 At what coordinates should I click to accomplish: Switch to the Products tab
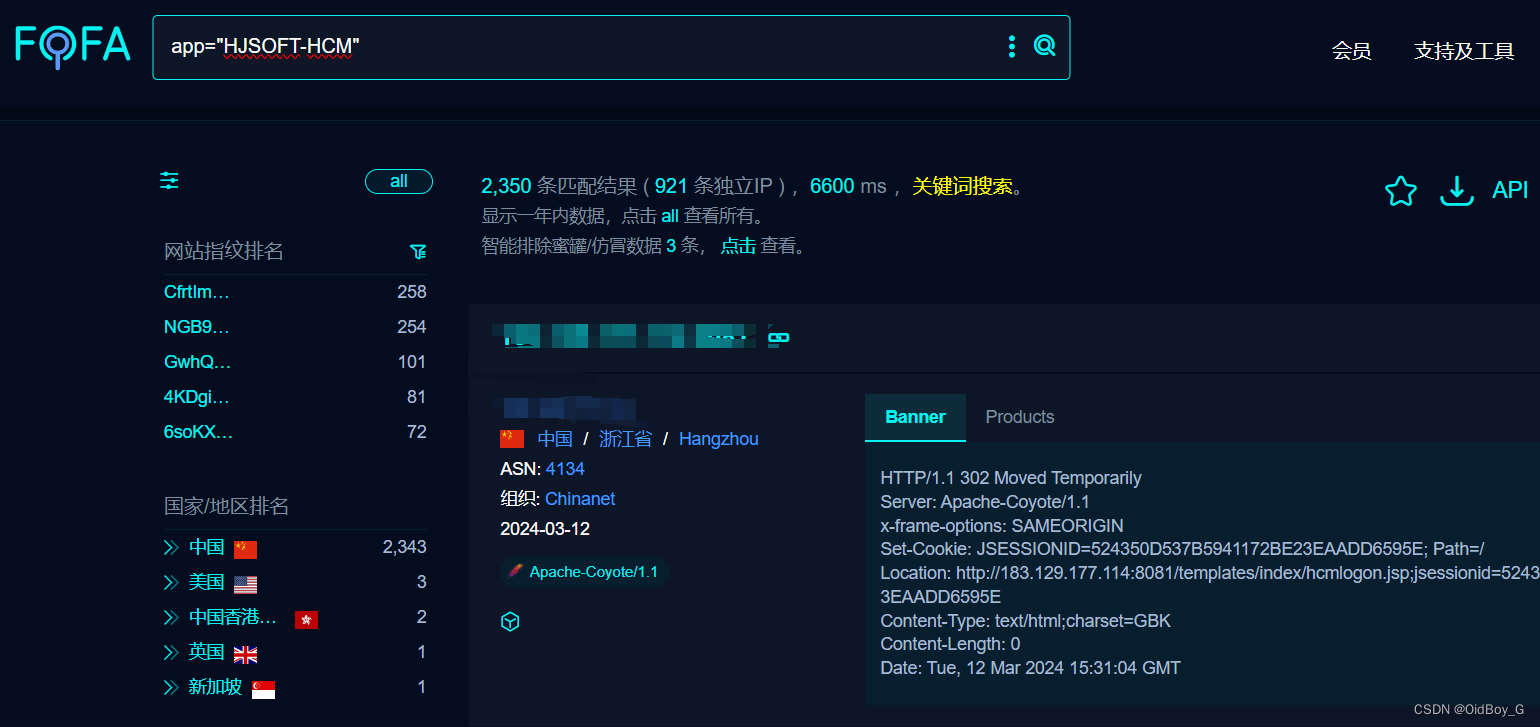click(x=1020, y=417)
